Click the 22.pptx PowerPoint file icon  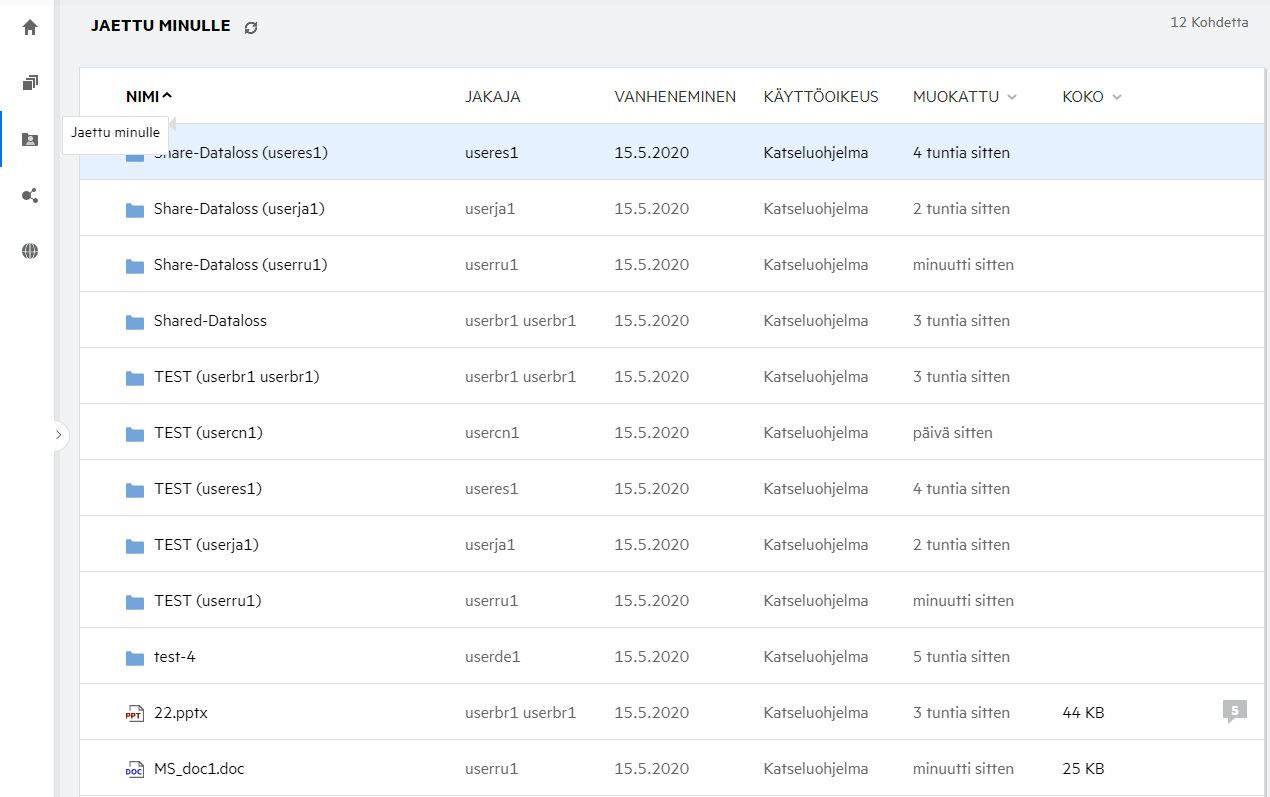[x=135, y=714]
